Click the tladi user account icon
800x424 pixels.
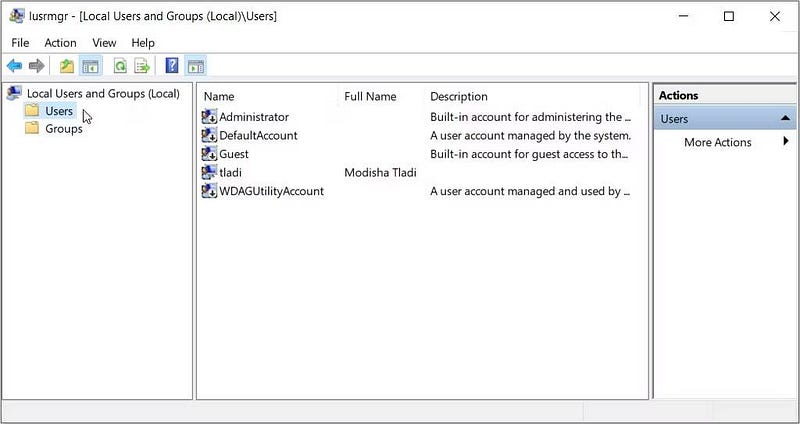point(209,172)
